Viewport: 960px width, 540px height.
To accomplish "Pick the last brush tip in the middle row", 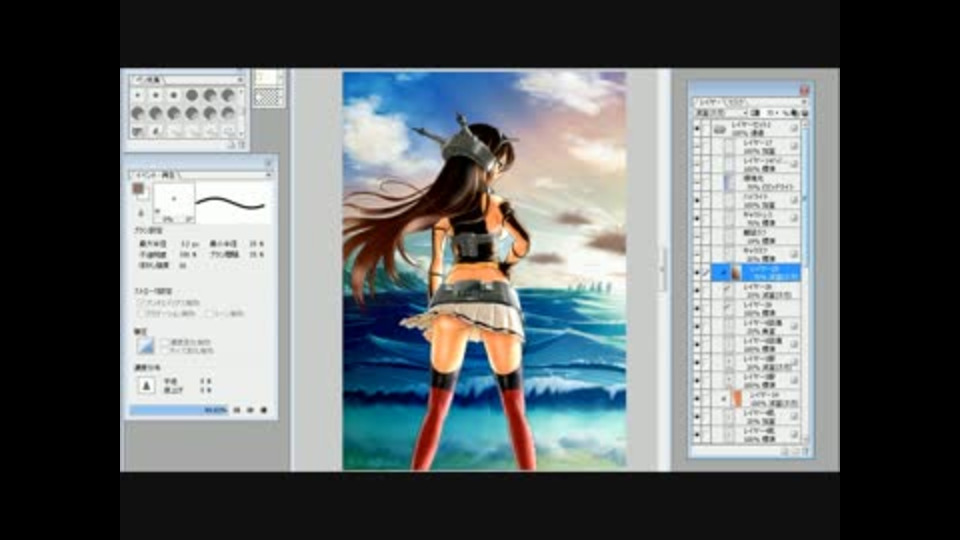I will [228, 113].
